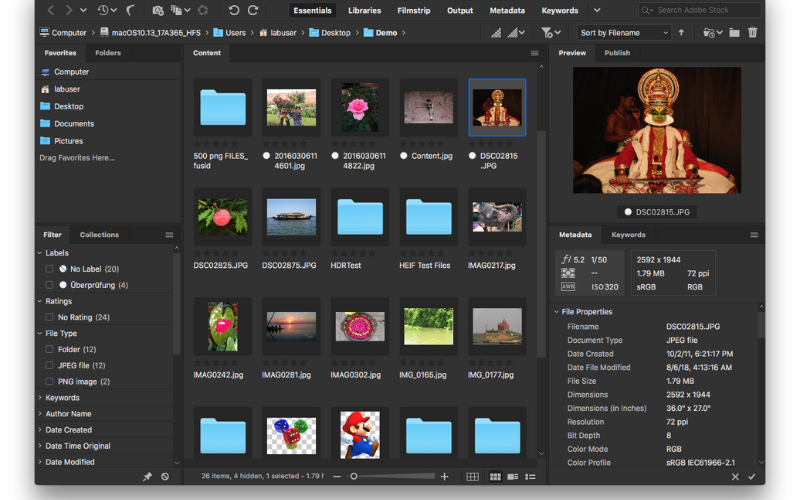Tick the PNG image filter checkbox

click(x=49, y=381)
